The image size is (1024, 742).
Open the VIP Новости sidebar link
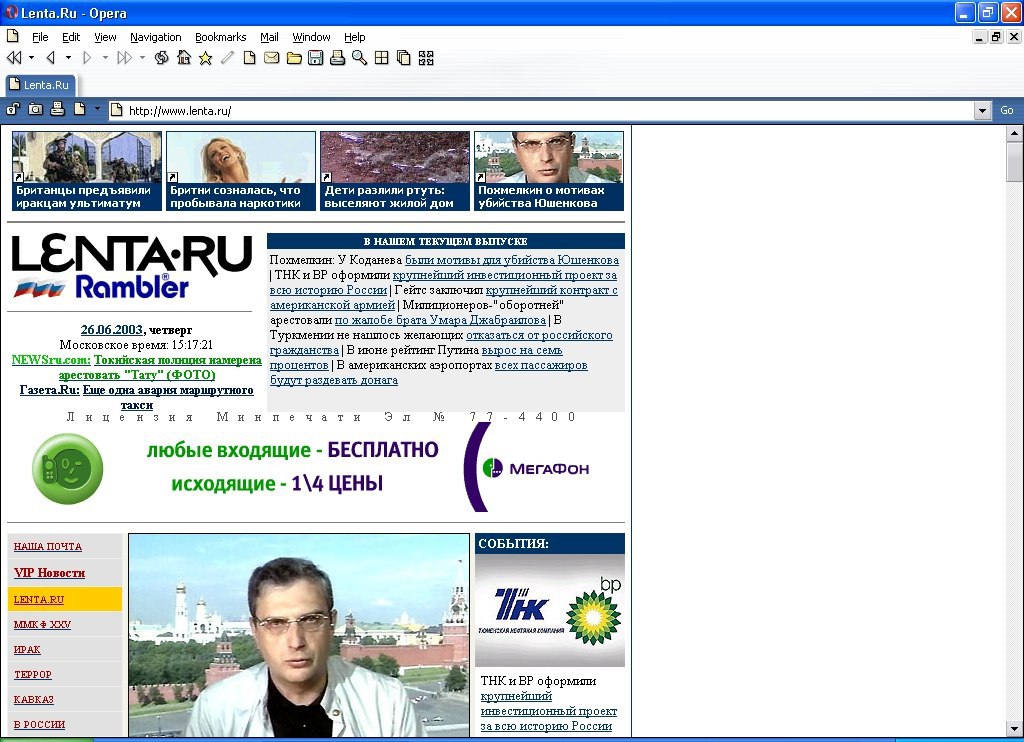coord(50,573)
